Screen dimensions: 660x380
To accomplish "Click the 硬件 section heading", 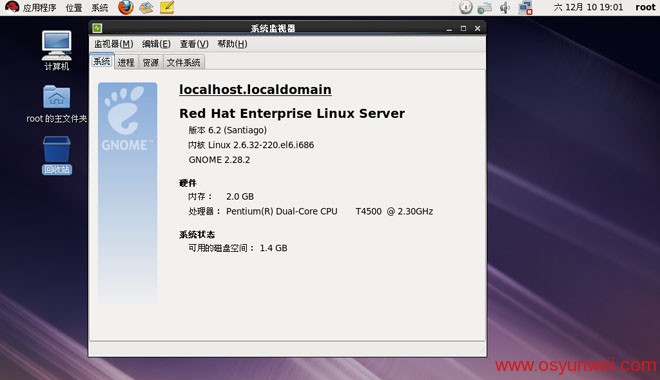I will click(188, 183).
